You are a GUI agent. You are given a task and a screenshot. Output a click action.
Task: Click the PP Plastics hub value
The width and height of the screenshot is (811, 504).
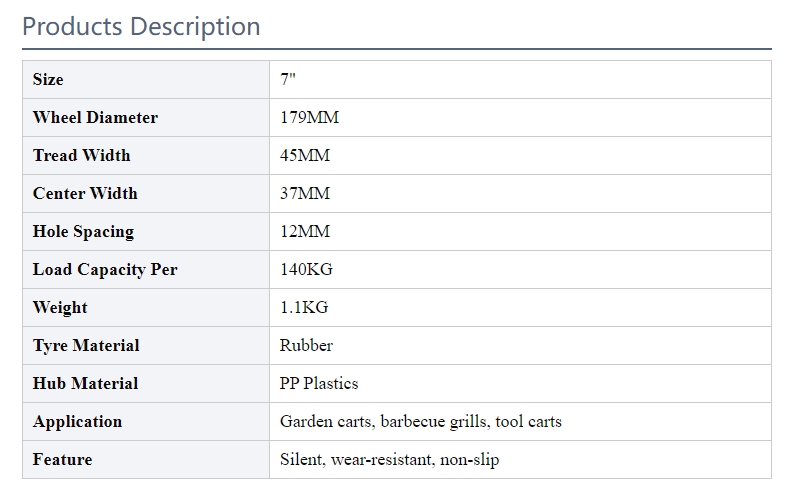319,383
